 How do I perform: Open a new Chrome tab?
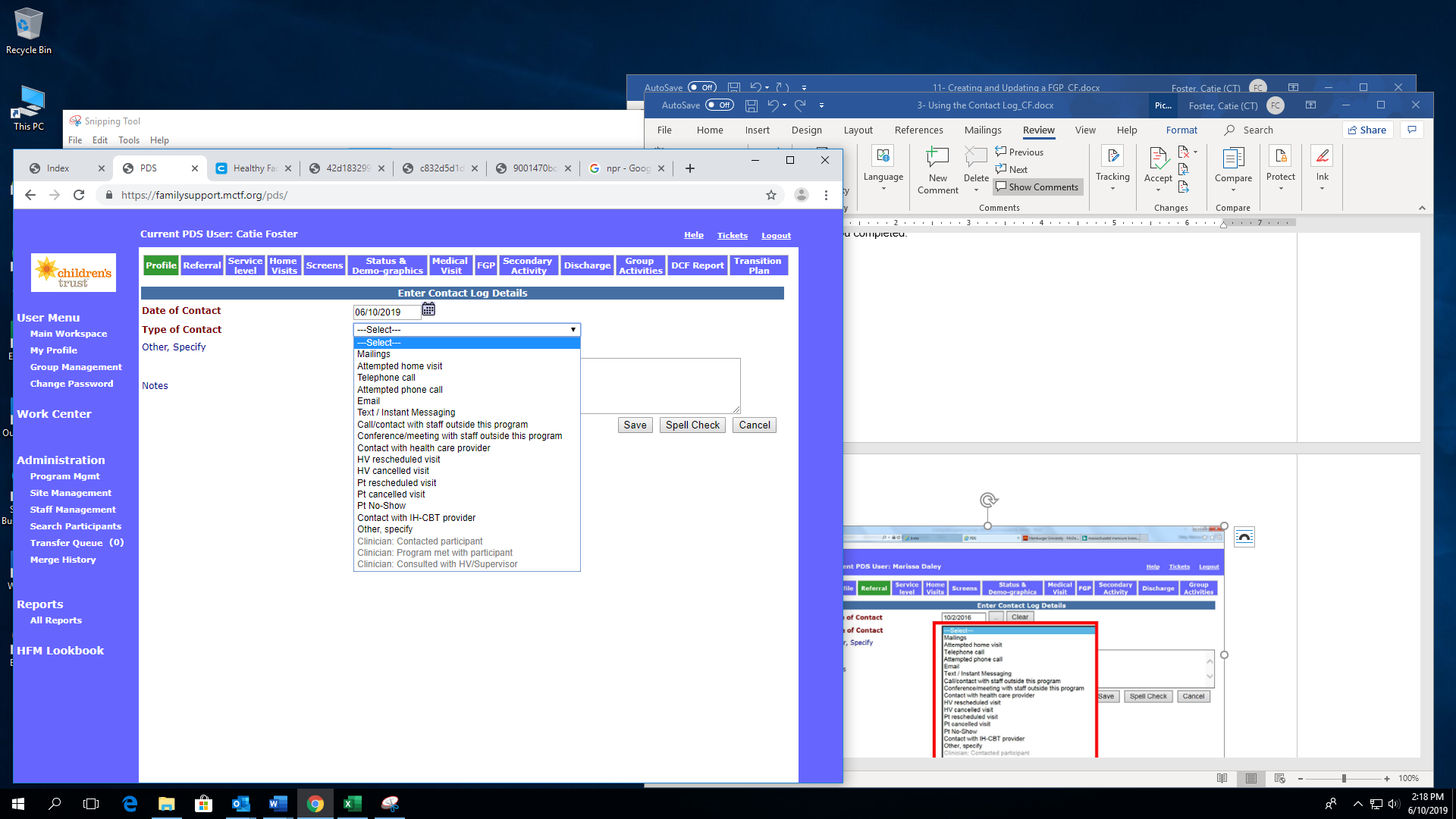[x=690, y=168]
